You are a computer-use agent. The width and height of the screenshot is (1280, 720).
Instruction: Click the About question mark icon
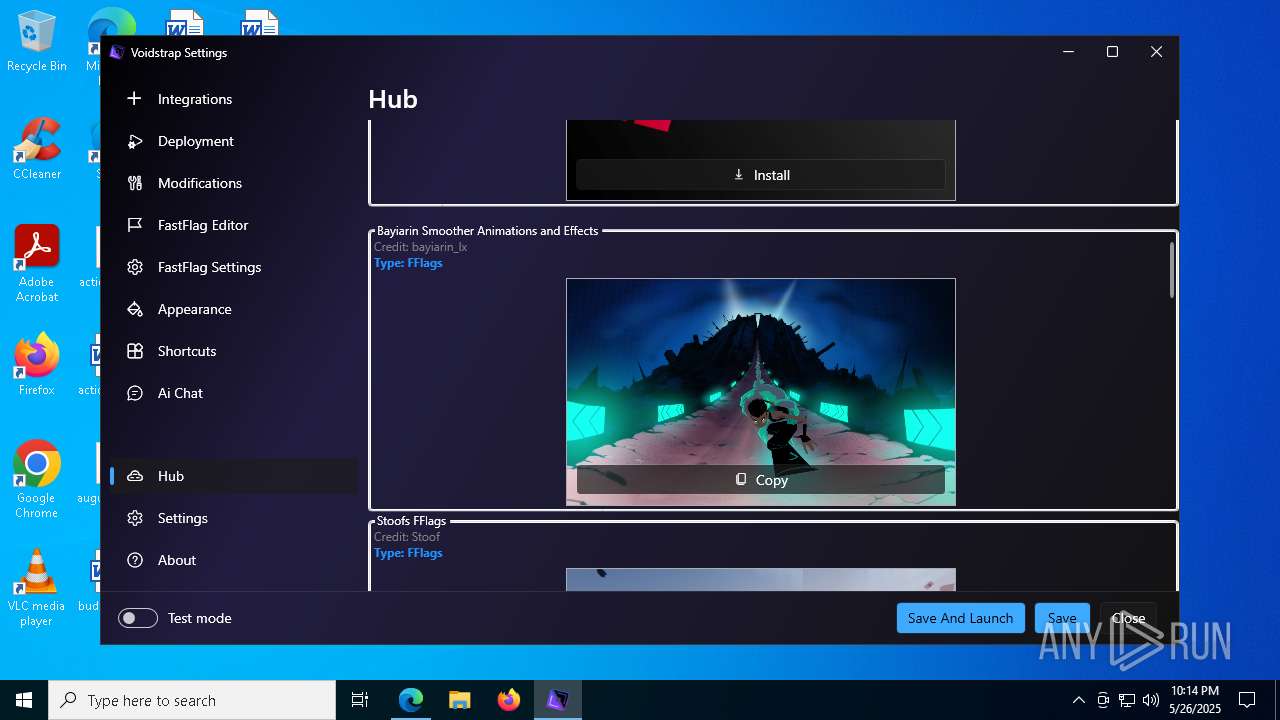click(135, 560)
